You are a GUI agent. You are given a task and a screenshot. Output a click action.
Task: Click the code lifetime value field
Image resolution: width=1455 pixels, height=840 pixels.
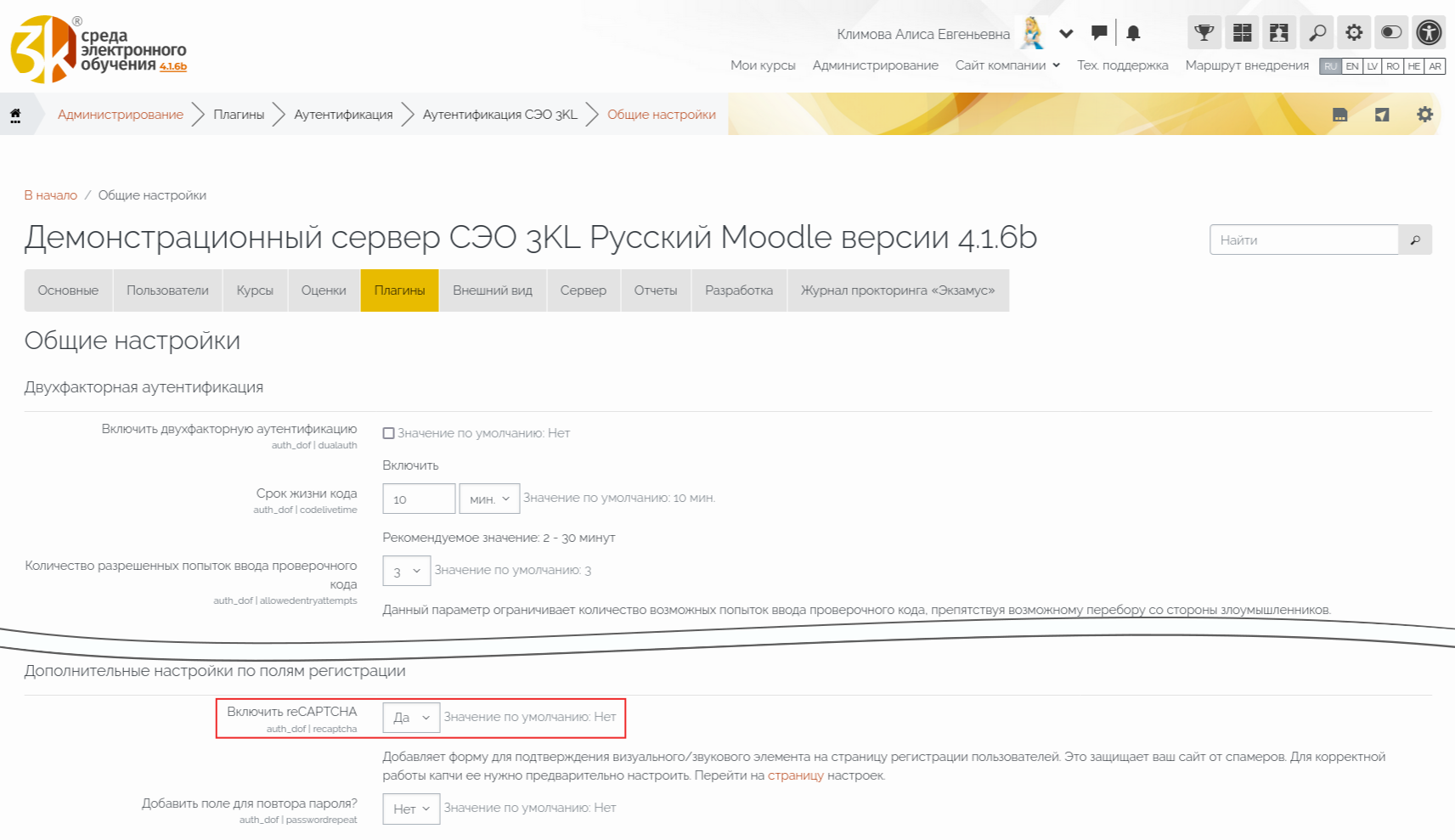coord(419,499)
